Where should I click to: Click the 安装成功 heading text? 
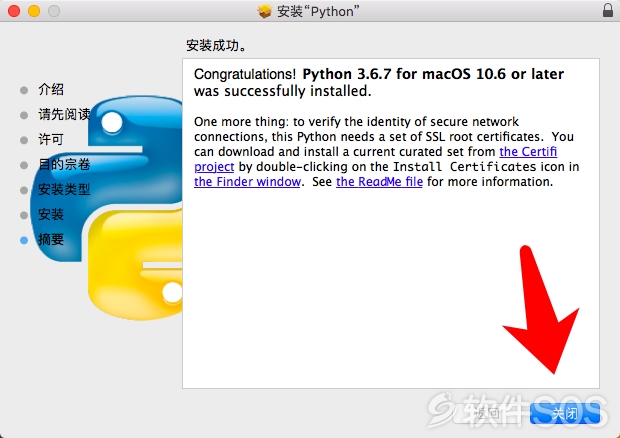point(216,45)
